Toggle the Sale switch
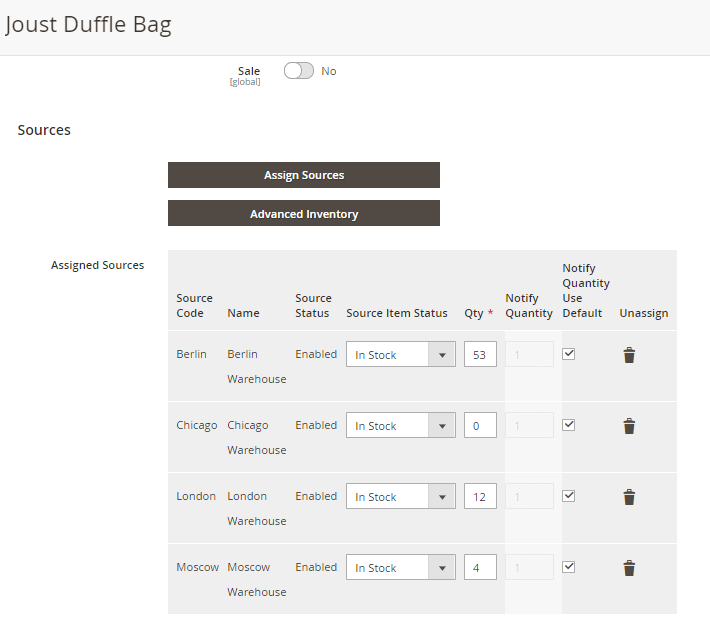710x634 pixels. coord(298,71)
